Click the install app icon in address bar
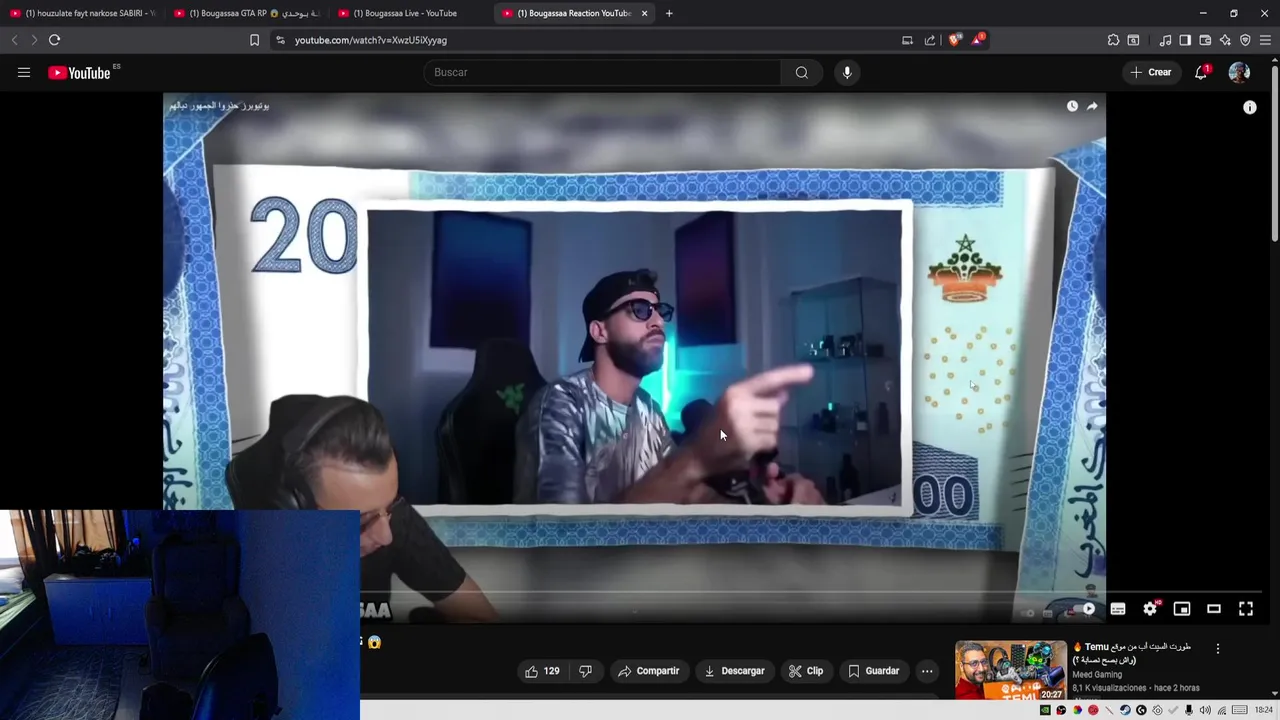This screenshot has height=720, width=1280. (x=907, y=40)
